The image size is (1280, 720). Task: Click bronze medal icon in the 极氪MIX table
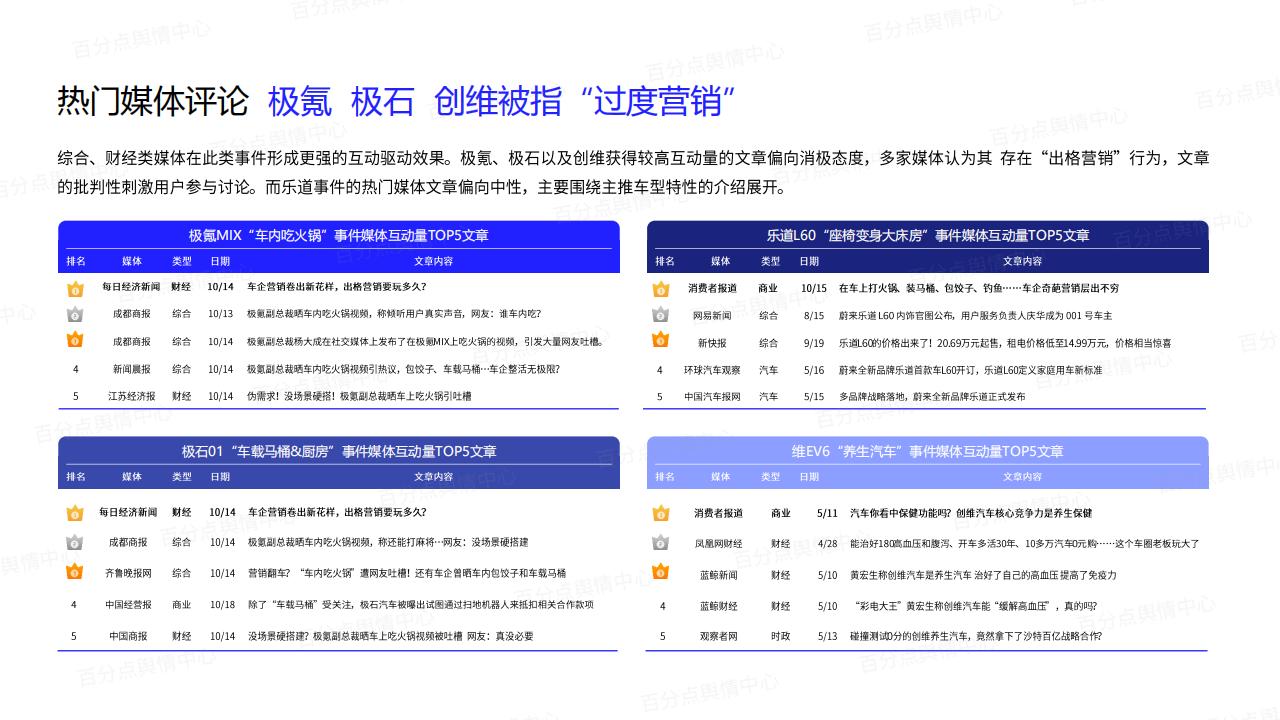click(x=75, y=341)
